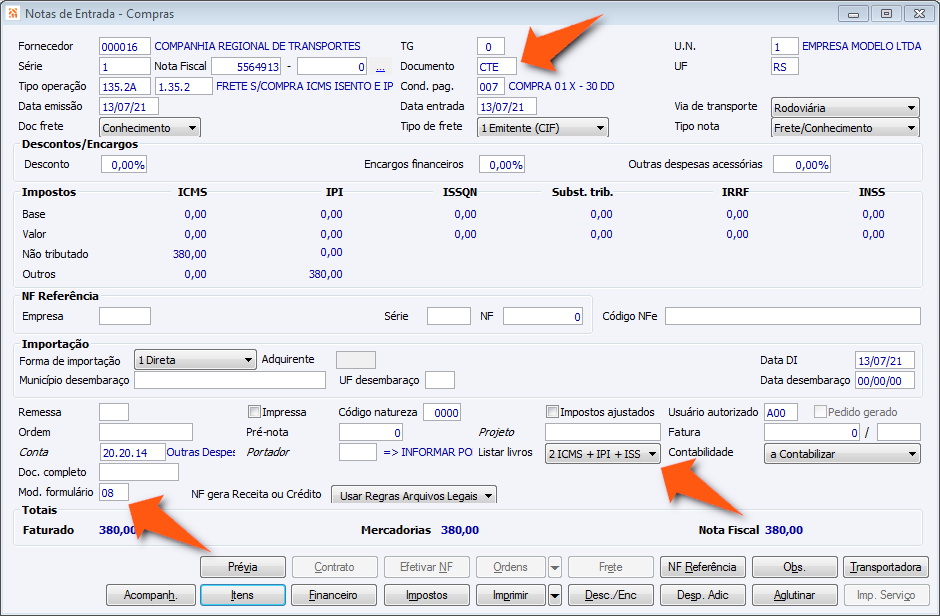Open the Doc frete Conhecimento dropdown

(x=149, y=128)
